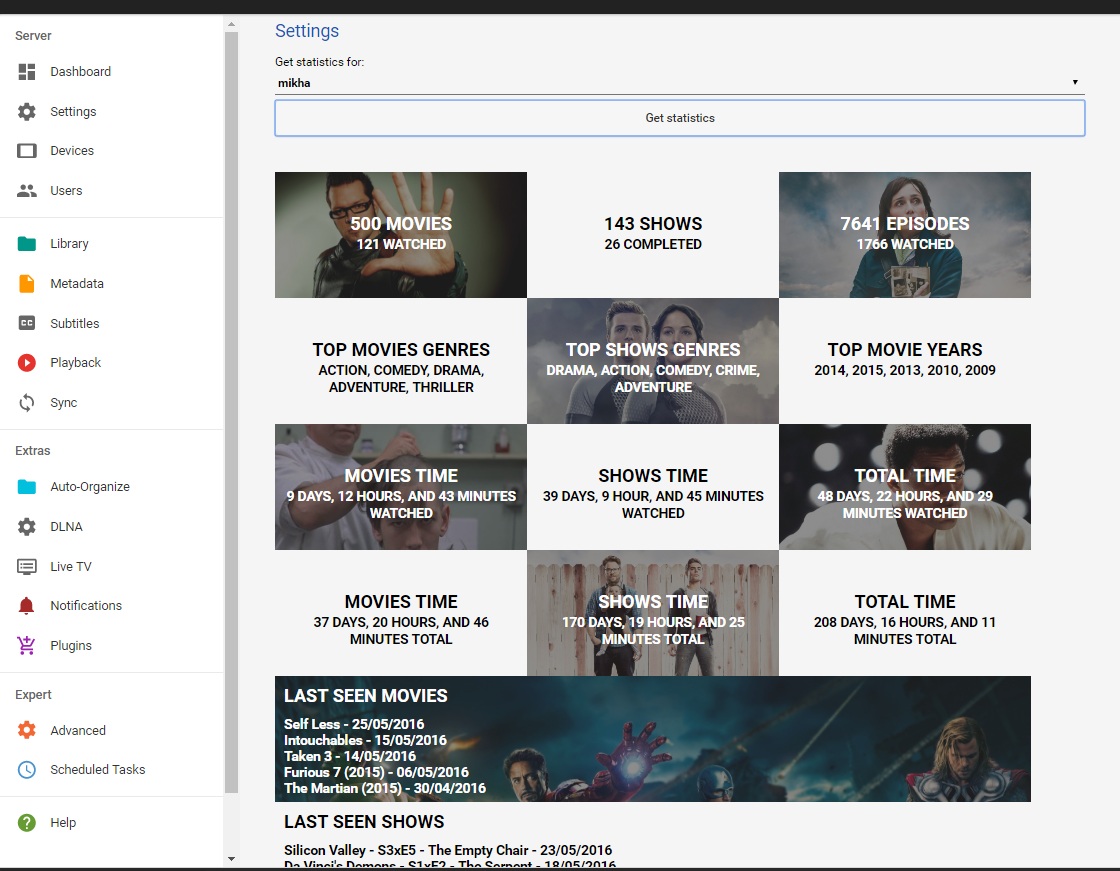
Task: Click the Total Time total tile
Action: pyautogui.click(x=905, y=613)
